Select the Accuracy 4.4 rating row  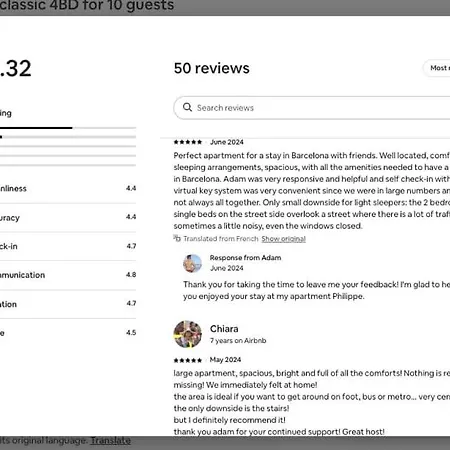(68, 217)
